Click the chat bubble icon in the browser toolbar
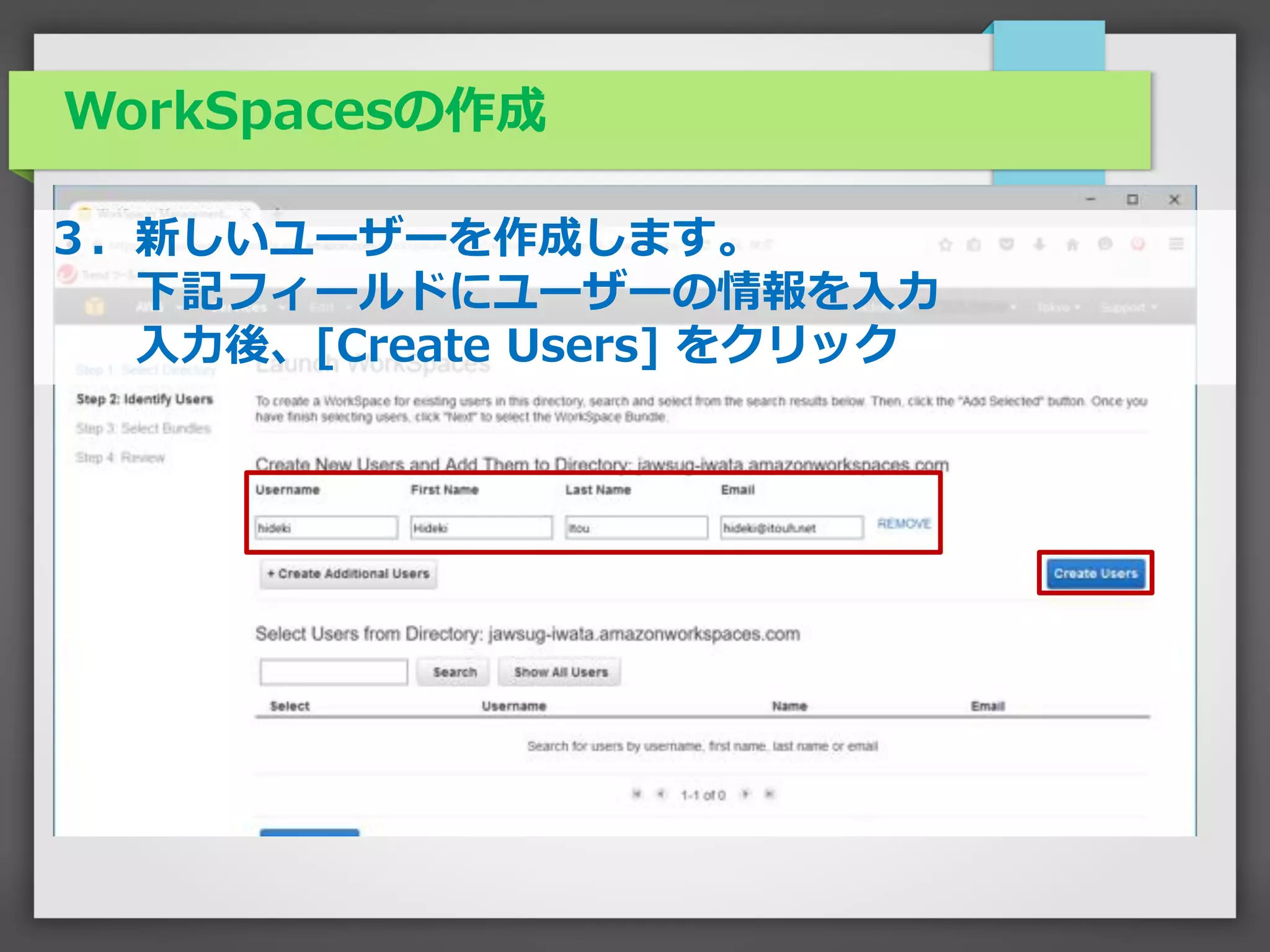Viewport: 1270px width, 952px height. (1105, 245)
